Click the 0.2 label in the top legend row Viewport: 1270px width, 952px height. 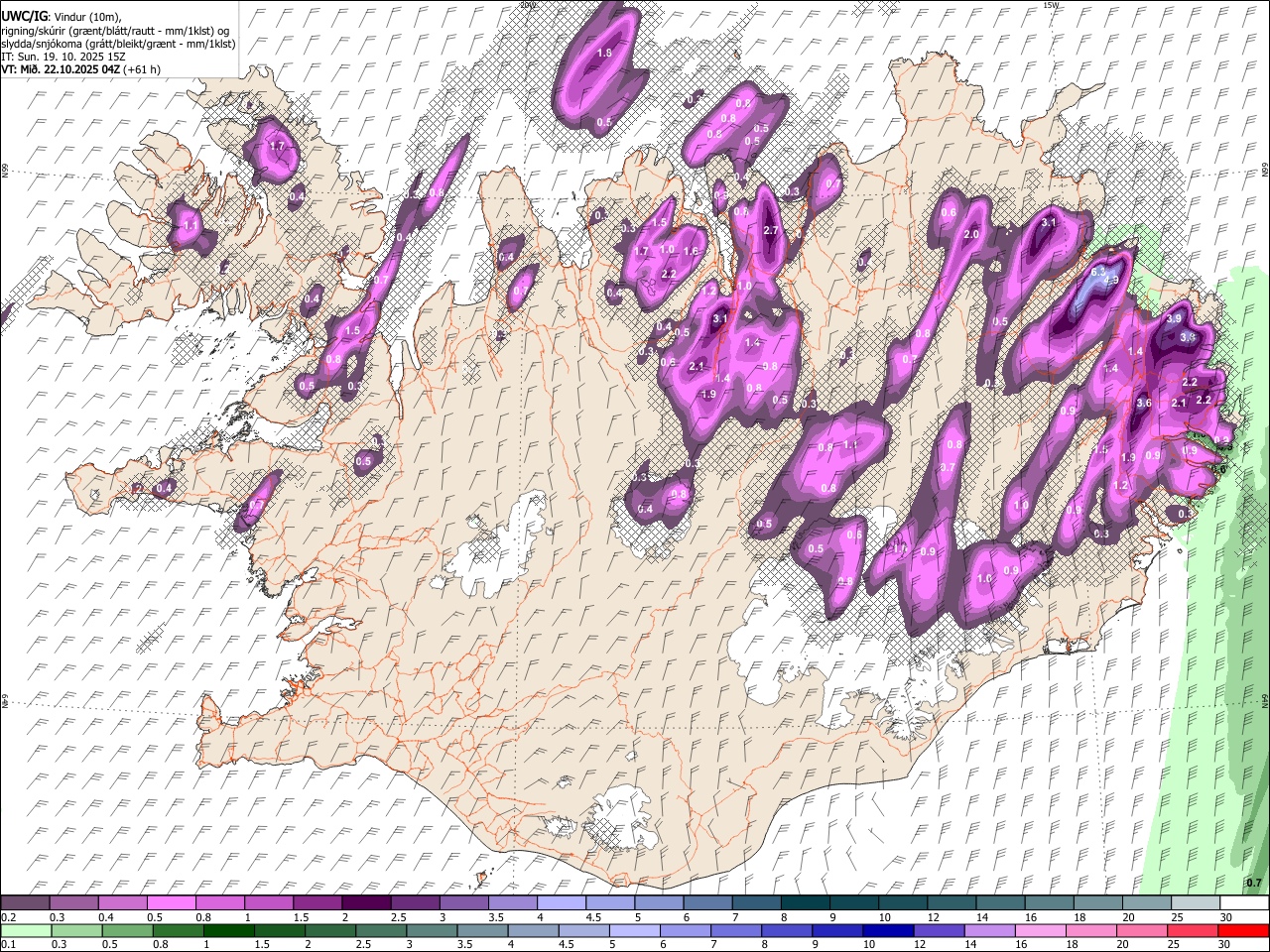pyautogui.click(x=8, y=917)
